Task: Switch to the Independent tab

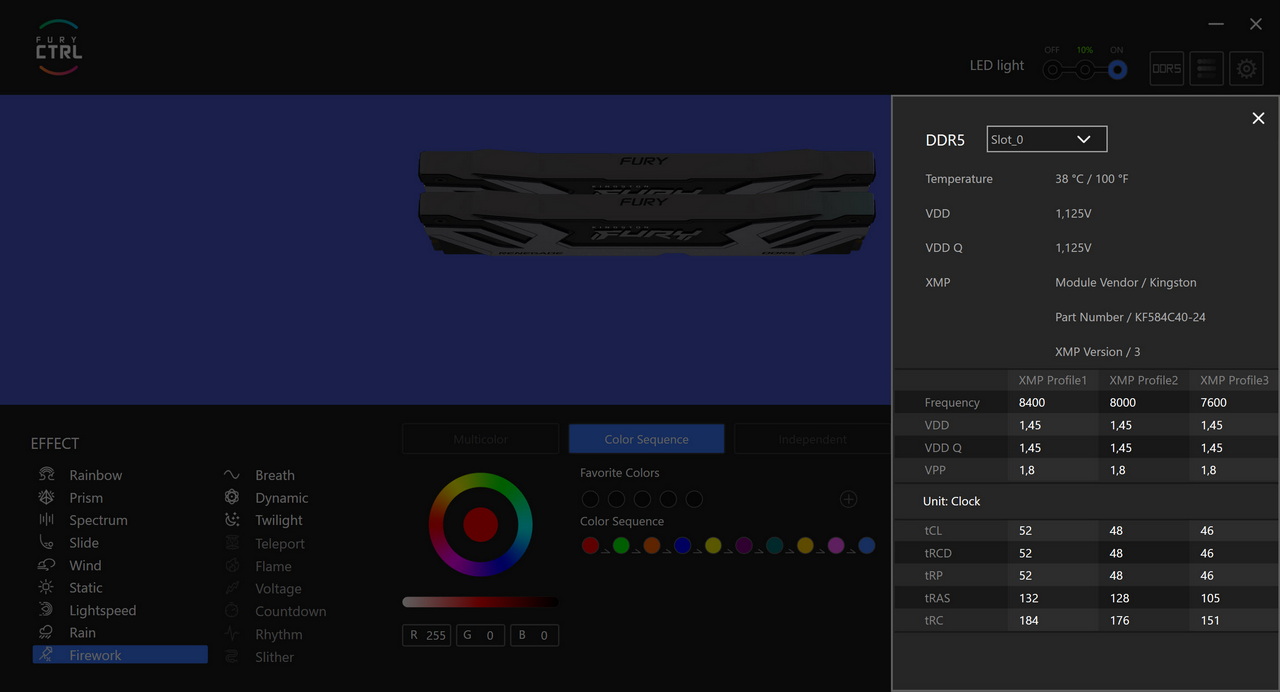Action: tap(812, 439)
